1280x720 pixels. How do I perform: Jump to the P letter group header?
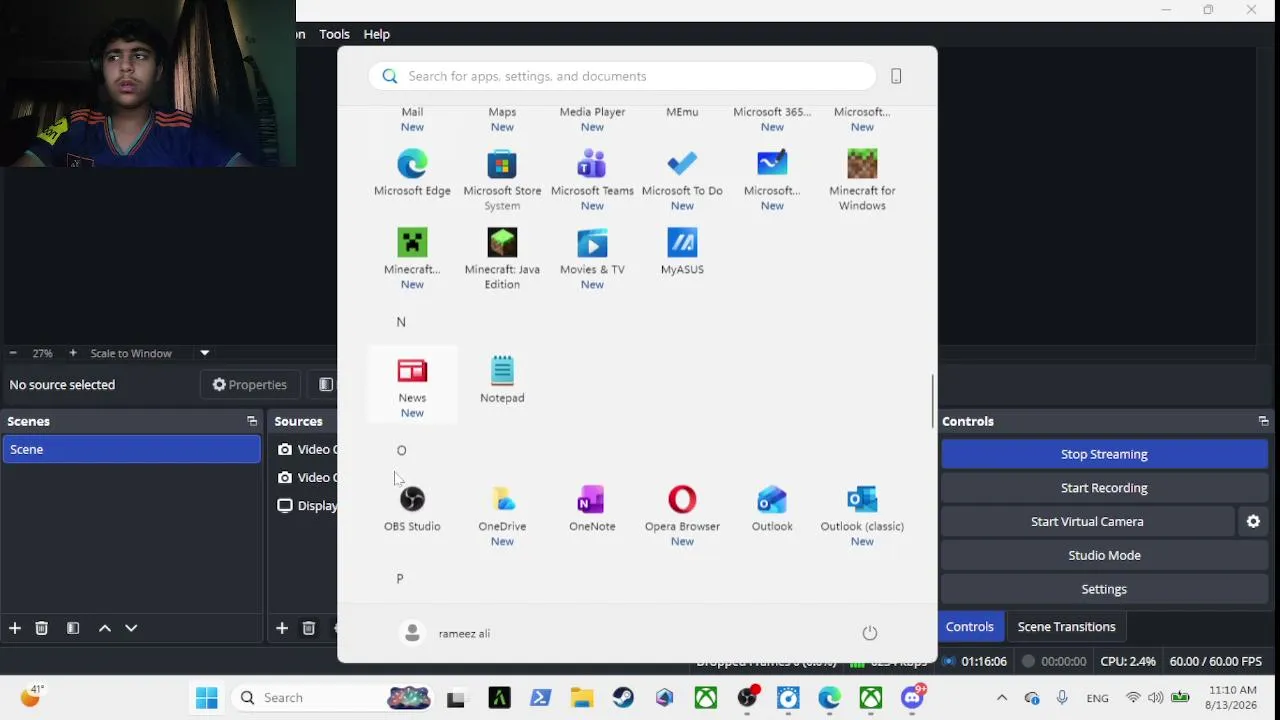click(400, 579)
